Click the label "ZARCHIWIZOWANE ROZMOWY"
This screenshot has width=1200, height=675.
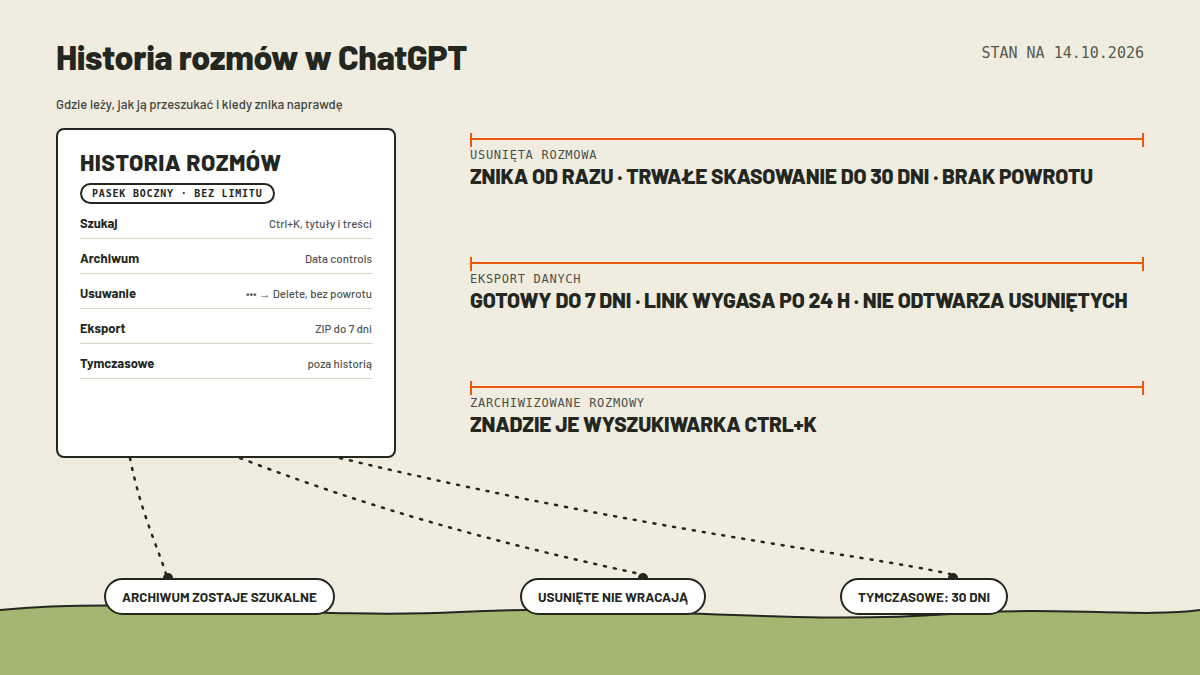558,403
